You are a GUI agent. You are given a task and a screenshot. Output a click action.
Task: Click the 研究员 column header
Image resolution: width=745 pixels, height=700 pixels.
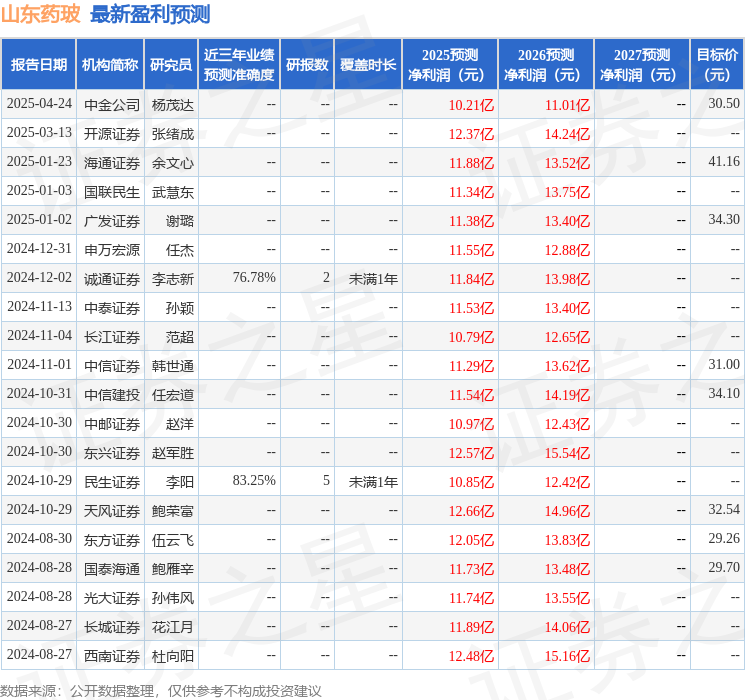[x=171, y=65]
